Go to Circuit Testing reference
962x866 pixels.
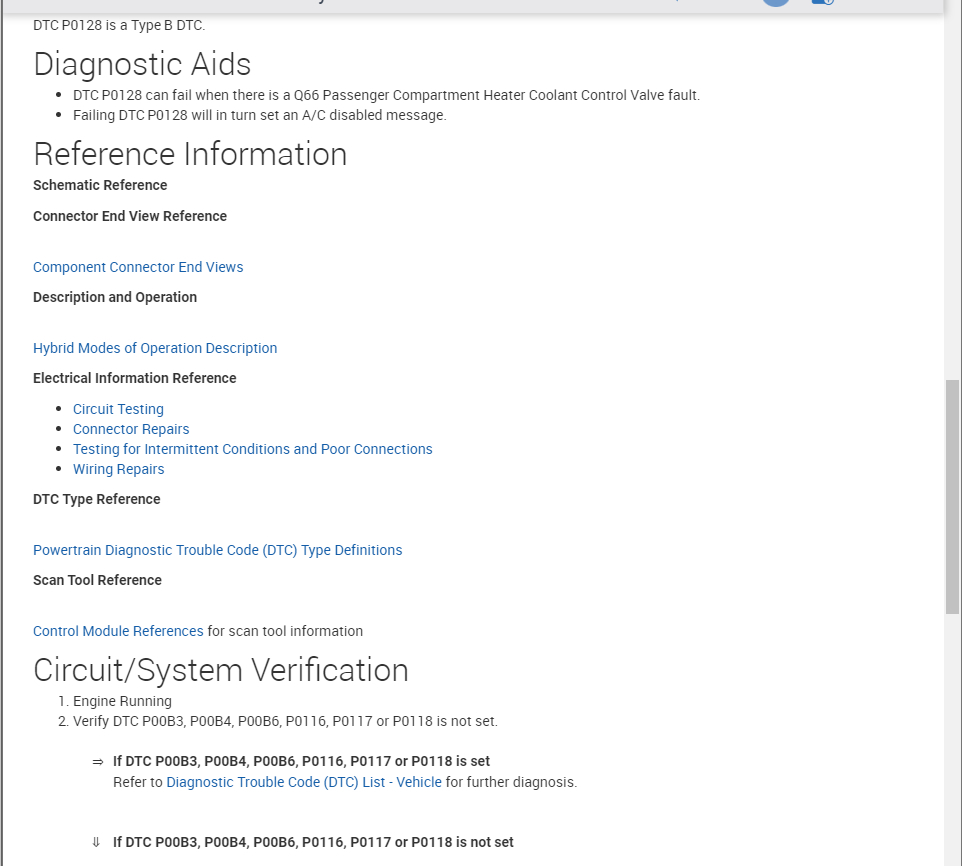[x=118, y=409]
